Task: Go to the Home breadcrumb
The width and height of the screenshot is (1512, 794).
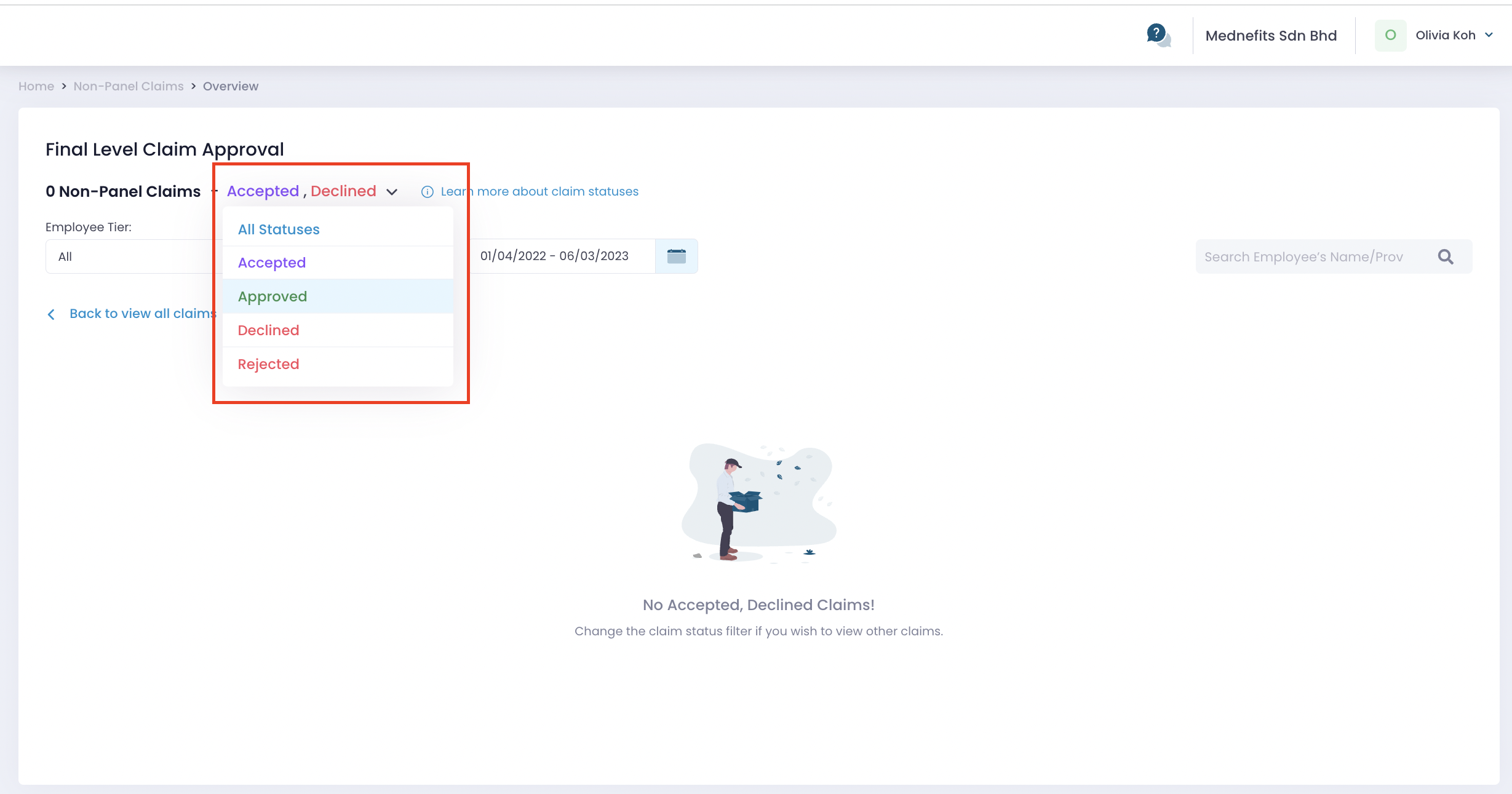Action: (x=36, y=86)
